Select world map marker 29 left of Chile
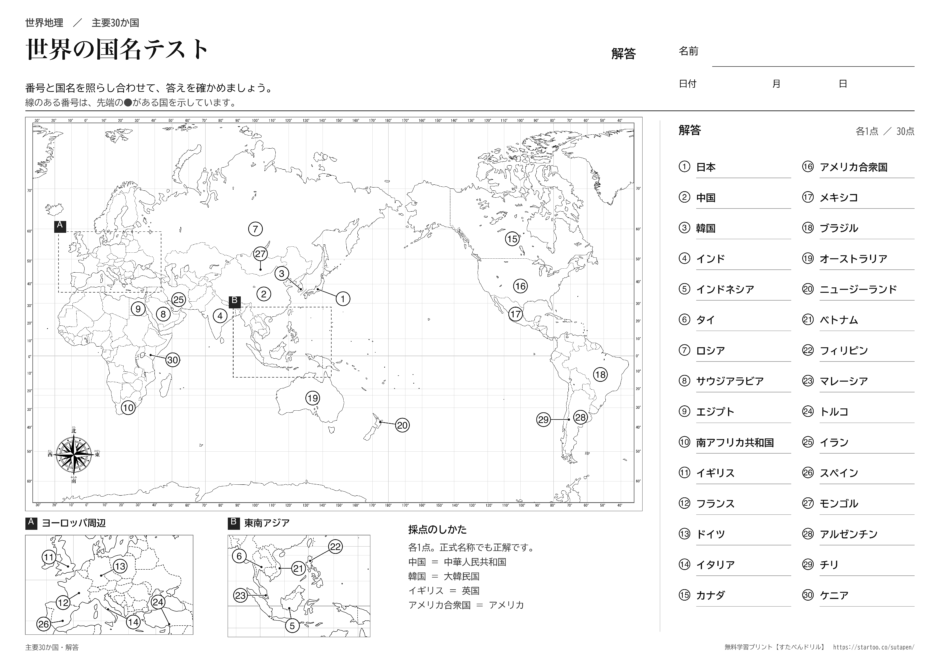Viewport: 940px width, 665px height. pyautogui.click(x=544, y=419)
